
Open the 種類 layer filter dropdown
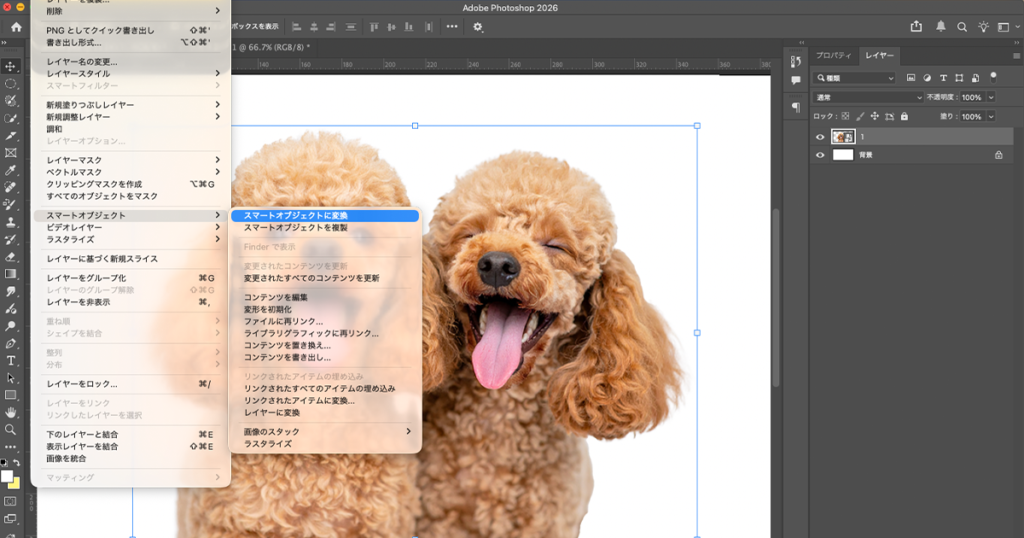(856, 78)
